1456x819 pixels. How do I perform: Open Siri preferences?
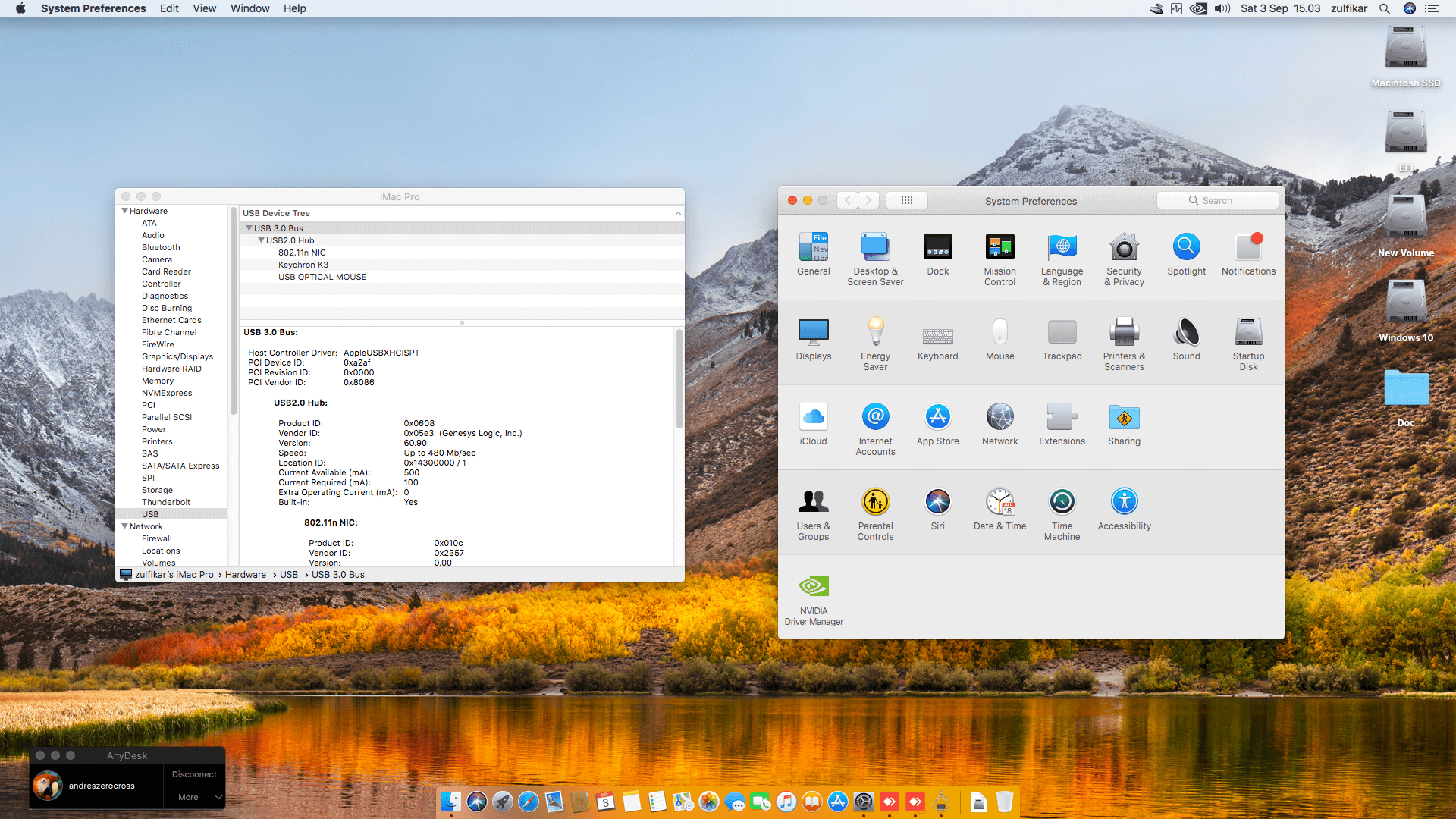[x=938, y=501]
